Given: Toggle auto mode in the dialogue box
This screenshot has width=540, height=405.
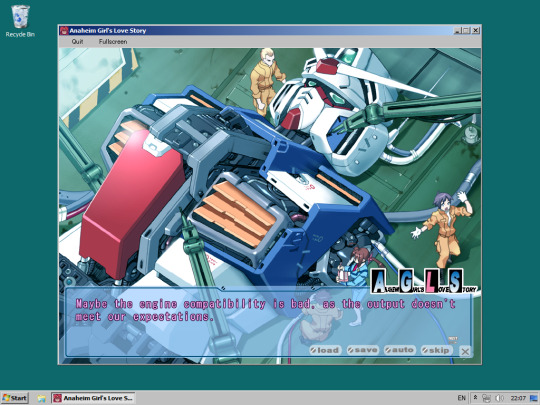Looking at the screenshot, I should coord(400,350).
